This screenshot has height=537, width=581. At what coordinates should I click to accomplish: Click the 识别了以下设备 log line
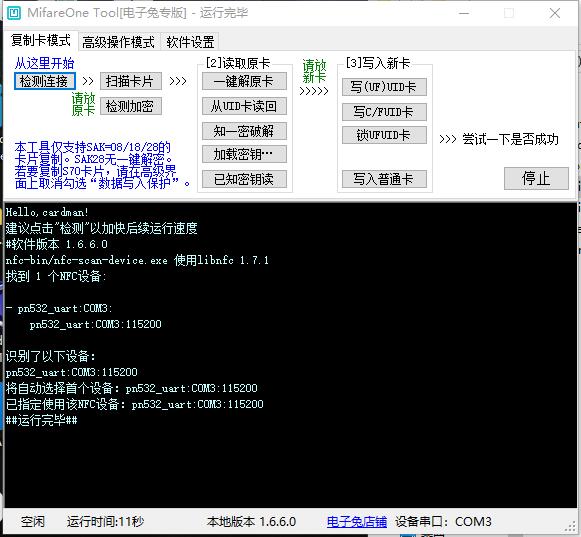tap(51, 356)
